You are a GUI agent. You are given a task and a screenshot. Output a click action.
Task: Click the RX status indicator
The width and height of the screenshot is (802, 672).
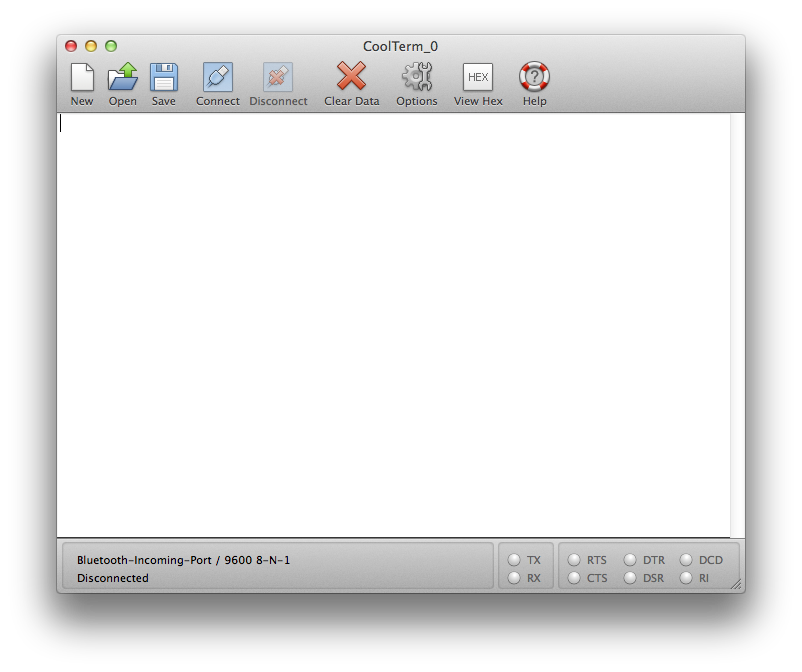(x=514, y=578)
